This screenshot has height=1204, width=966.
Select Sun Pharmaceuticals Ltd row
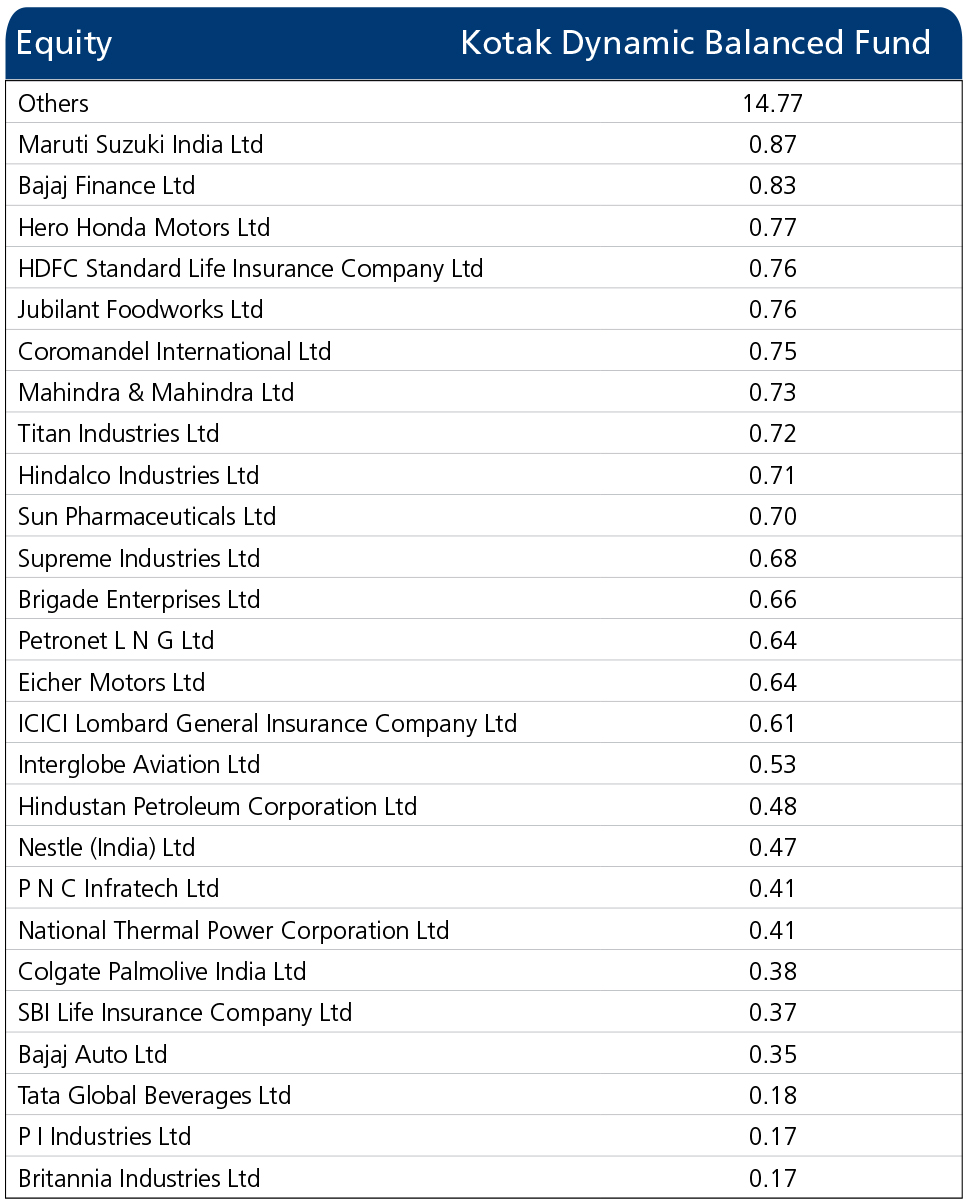click(x=483, y=517)
